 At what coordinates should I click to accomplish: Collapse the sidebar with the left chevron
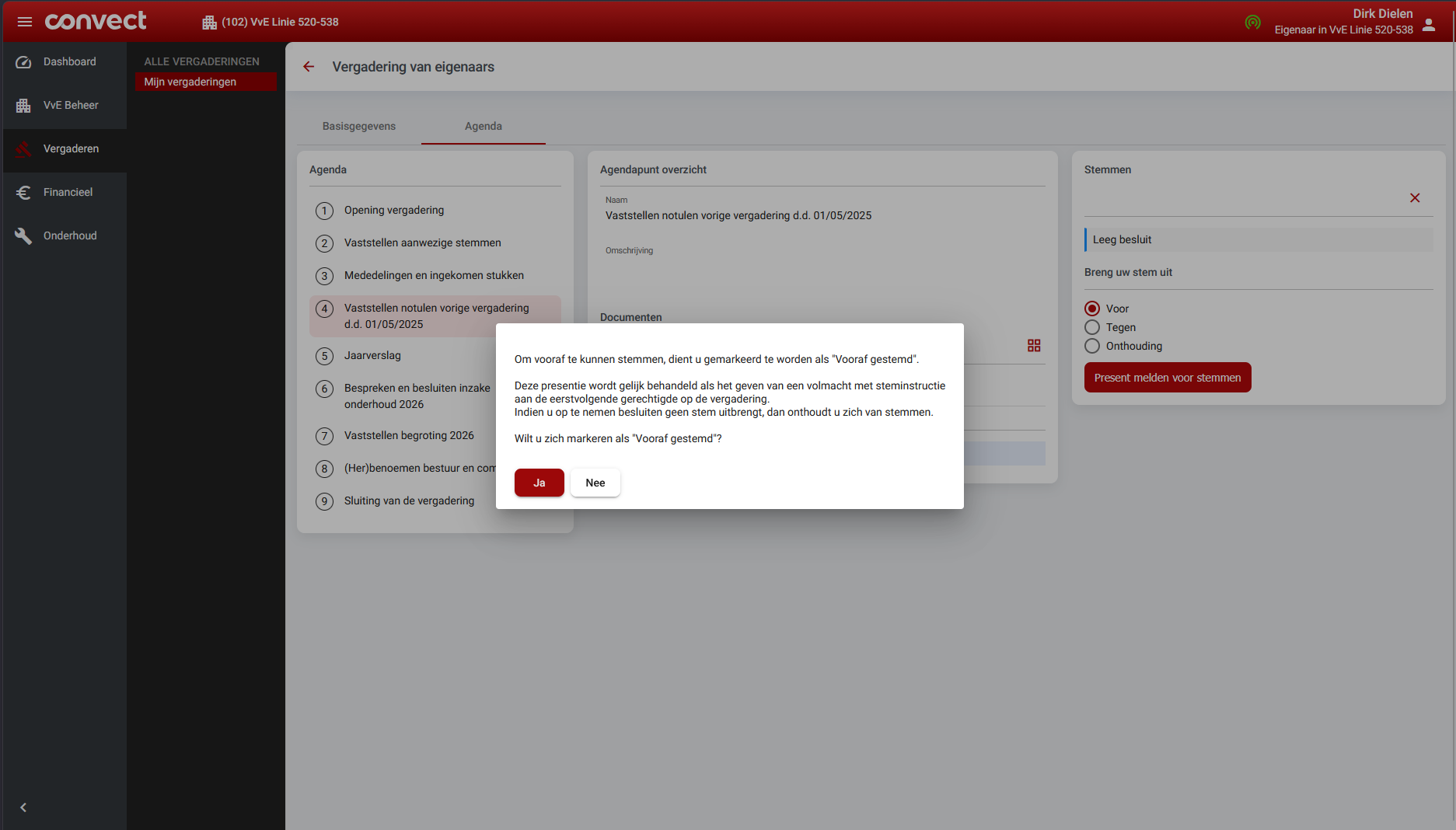(23, 807)
